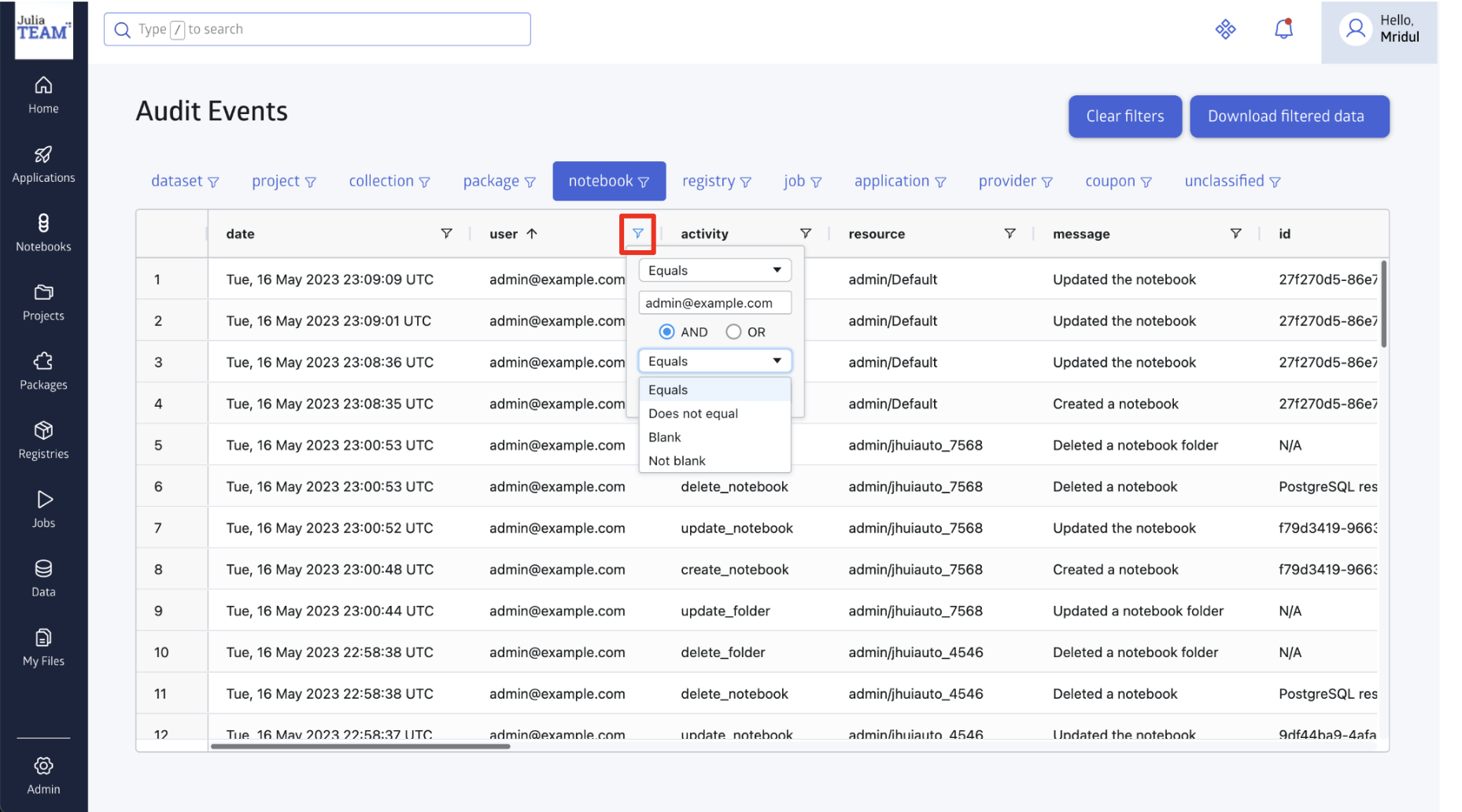Select the AND radio button
Screen dimensions: 1462x812
point(667,332)
